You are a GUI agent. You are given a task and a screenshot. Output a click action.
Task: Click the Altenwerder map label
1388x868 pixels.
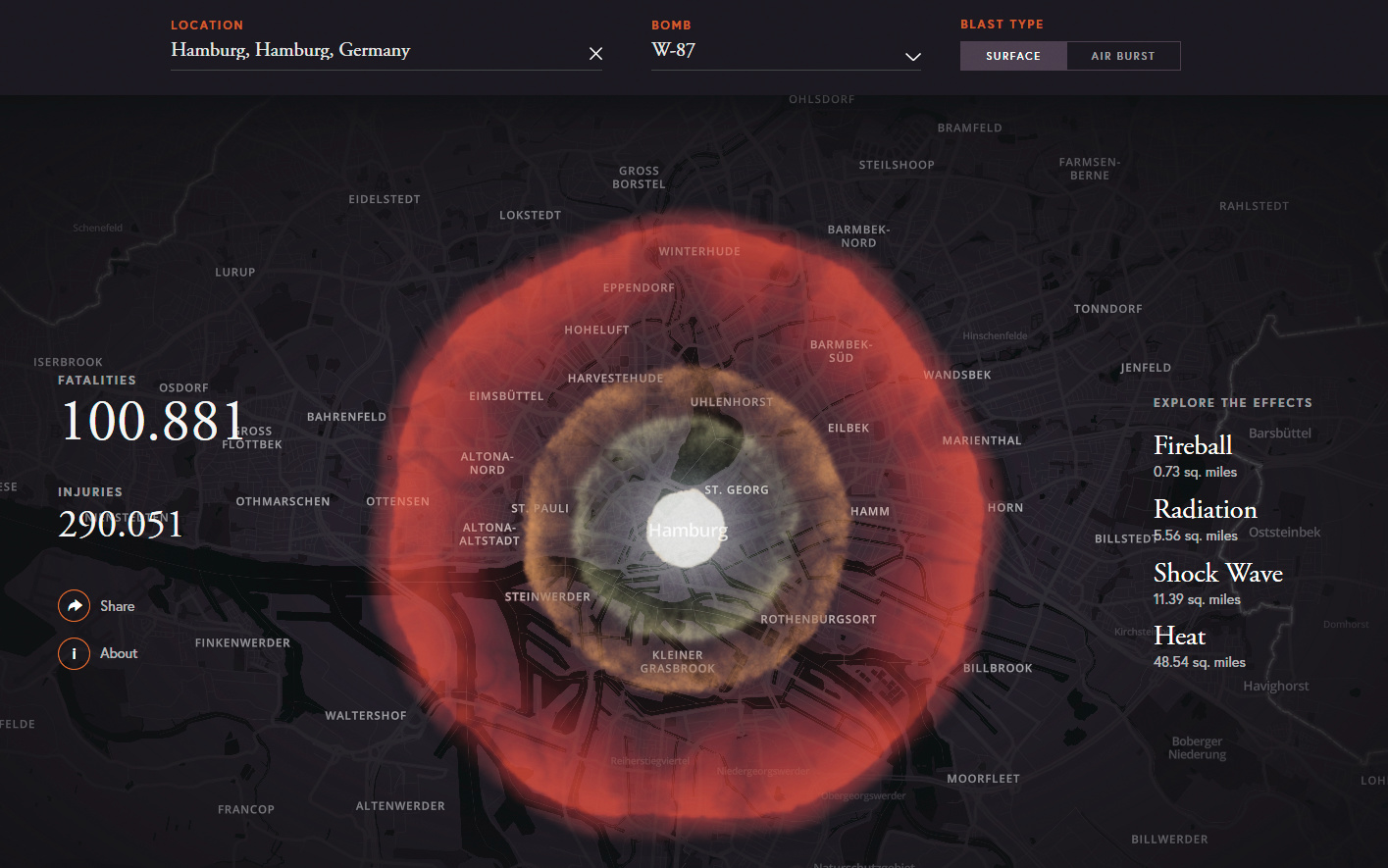tap(400, 806)
